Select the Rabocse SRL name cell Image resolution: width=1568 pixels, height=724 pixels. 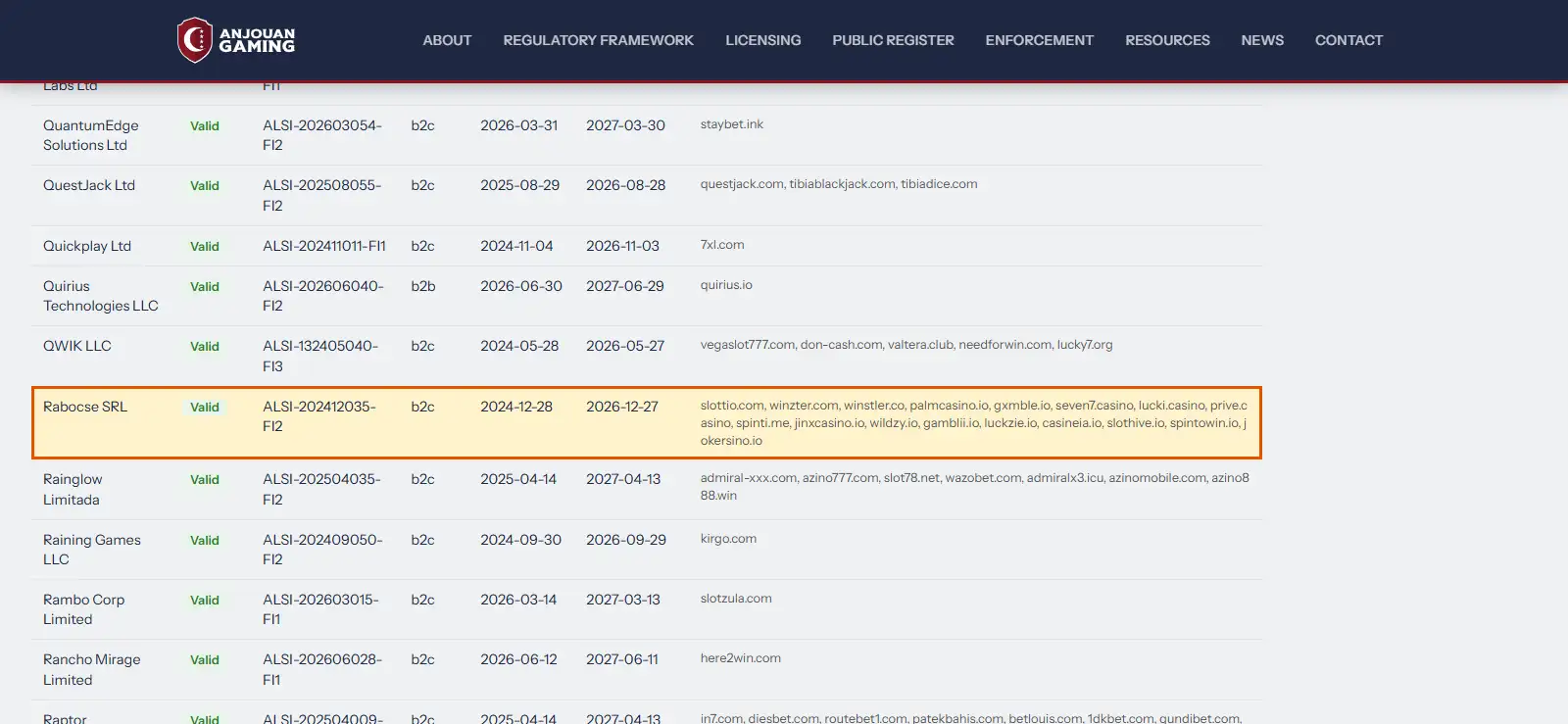85,407
